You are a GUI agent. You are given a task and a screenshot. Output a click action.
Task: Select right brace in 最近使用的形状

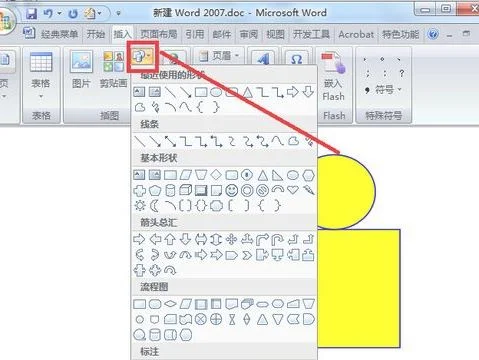[x=216, y=107]
